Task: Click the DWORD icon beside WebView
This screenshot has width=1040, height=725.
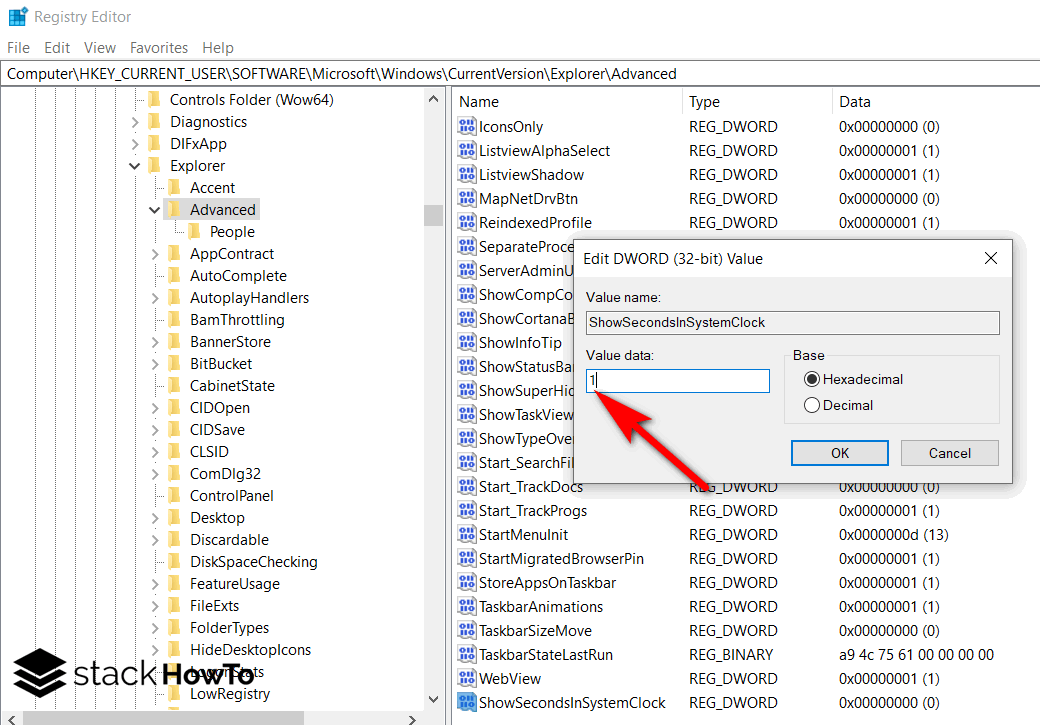Action: (x=466, y=678)
